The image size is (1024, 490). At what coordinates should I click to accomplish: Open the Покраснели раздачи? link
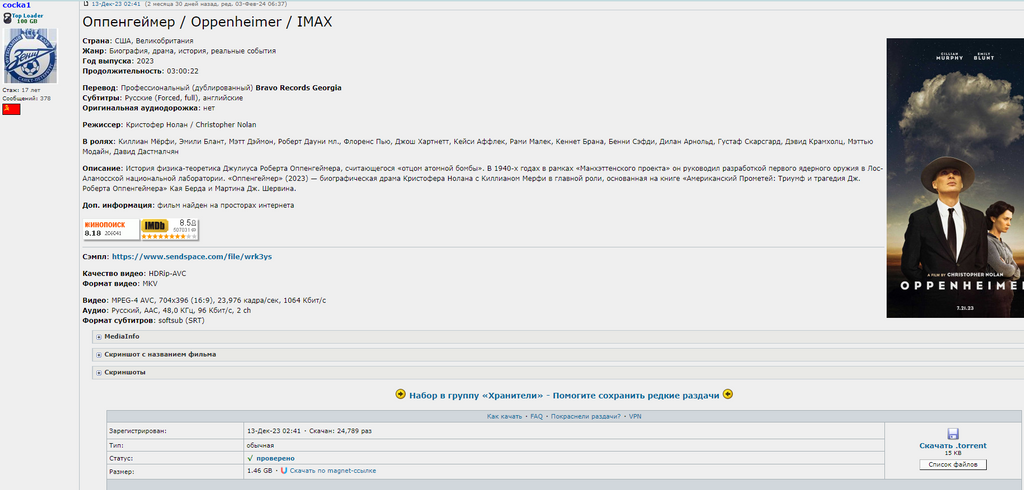[586, 416]
